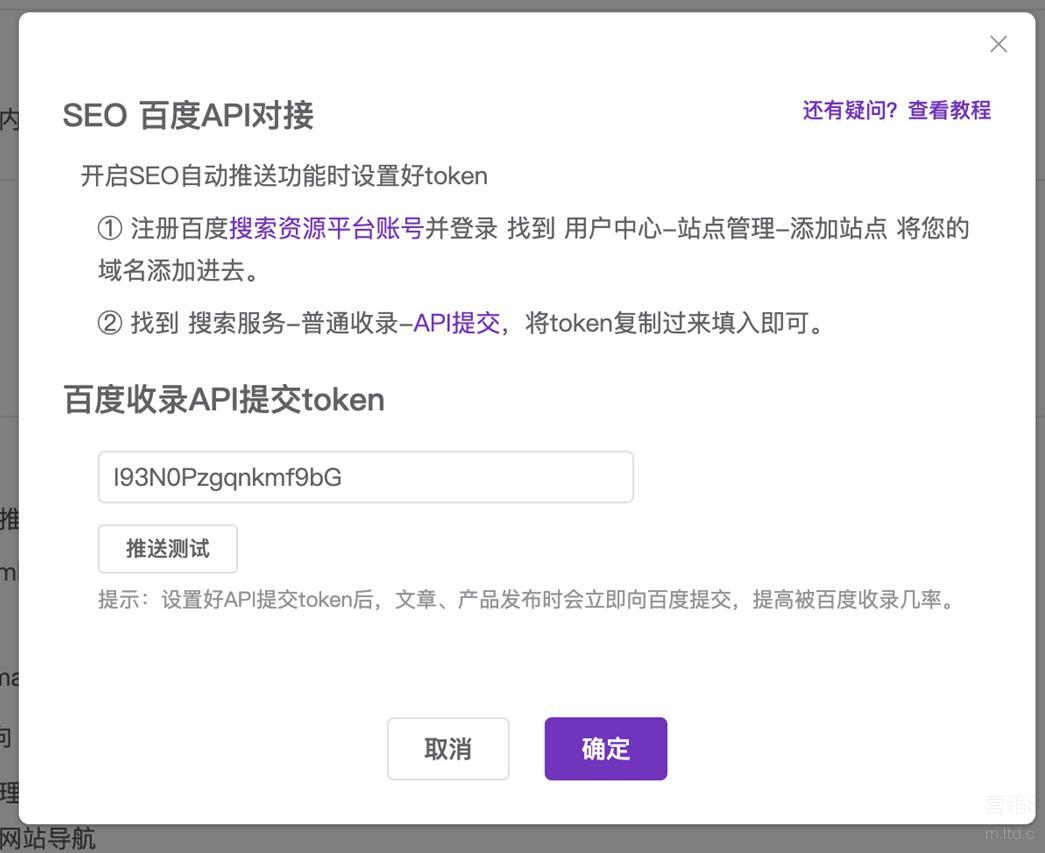Viewport: 1045px width, 853px height.
Task: Click the circled number ① step marker
Action: pos(109,229)
